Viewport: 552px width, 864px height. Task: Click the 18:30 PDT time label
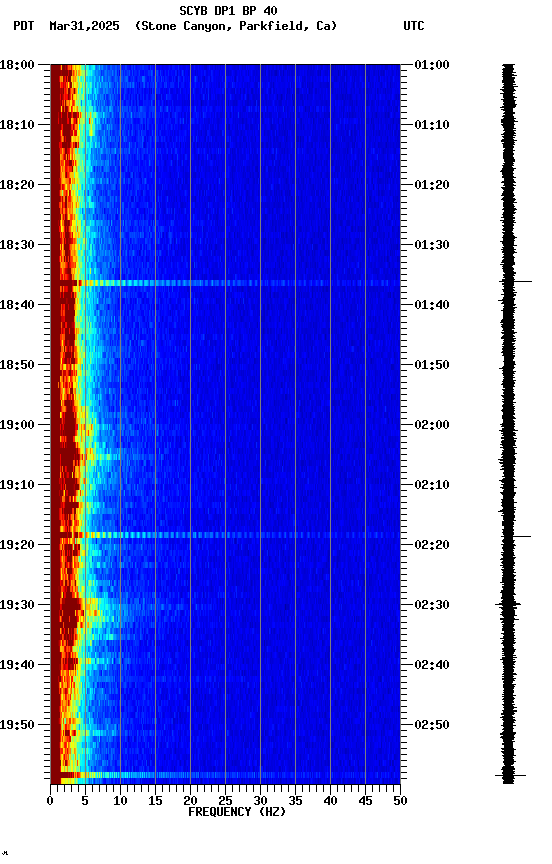pos(17,245)
